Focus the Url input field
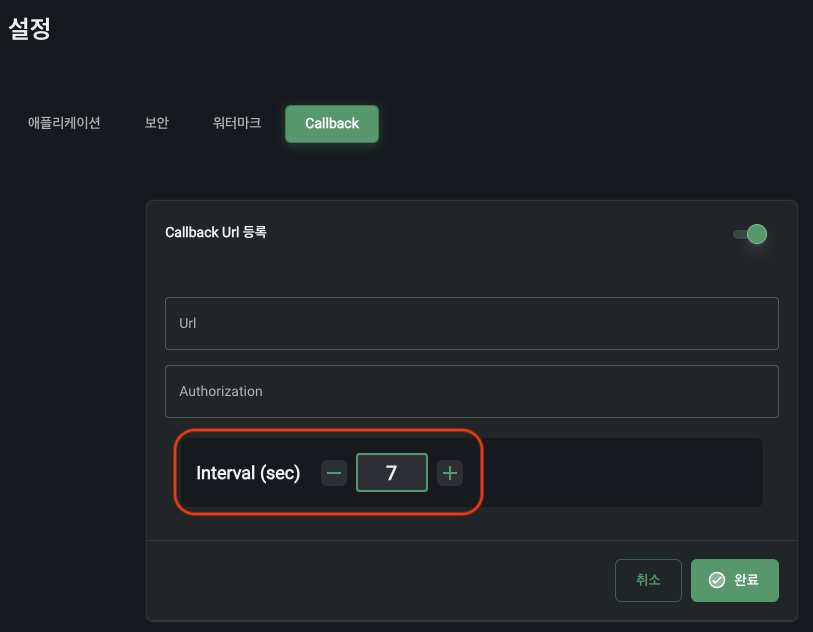The width and height of the screenshot is (813, 632). (471, 323)
